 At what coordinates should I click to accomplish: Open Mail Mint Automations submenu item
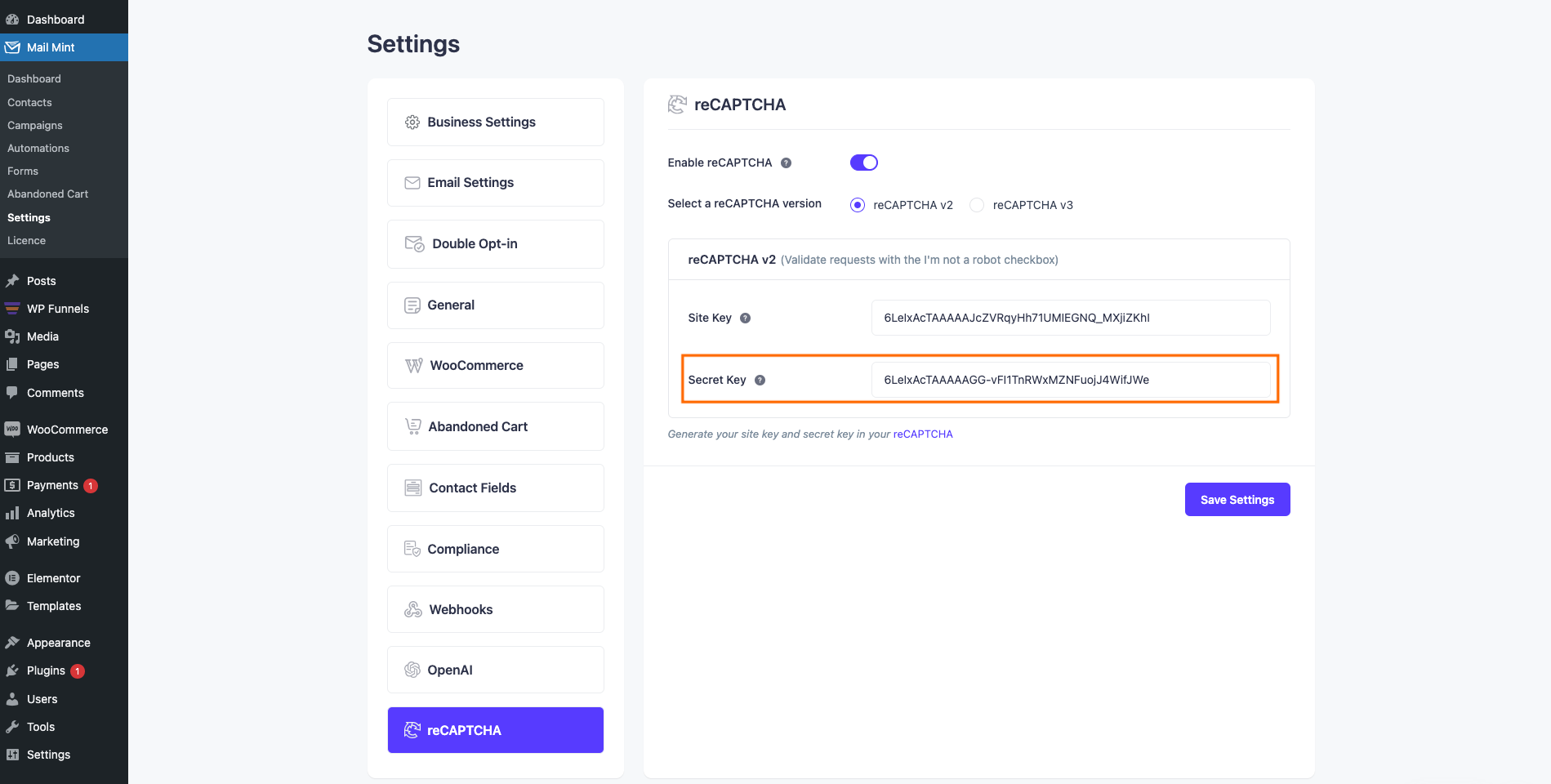tap(38, 149)
